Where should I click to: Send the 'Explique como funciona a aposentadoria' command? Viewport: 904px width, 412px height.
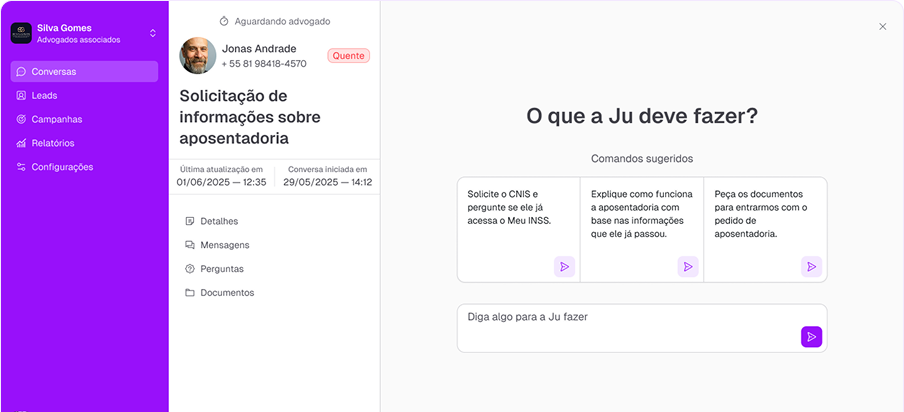pyautogui.click(x=688, y=267)
